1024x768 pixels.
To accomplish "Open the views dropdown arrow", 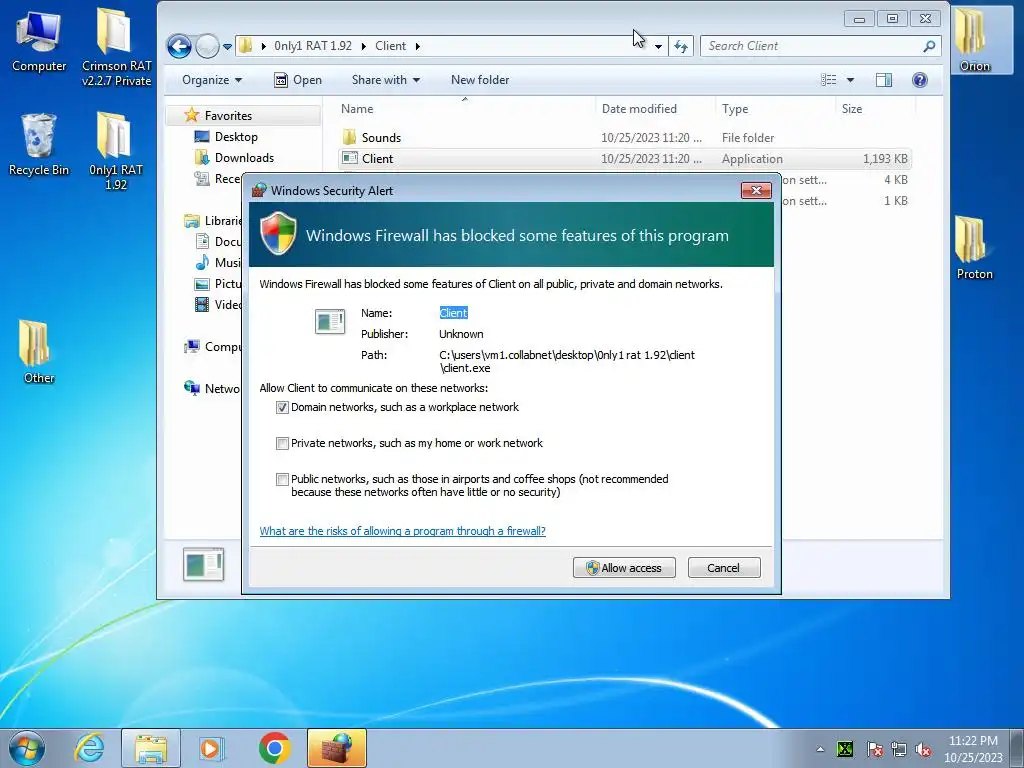I will (x=850, y=80).
